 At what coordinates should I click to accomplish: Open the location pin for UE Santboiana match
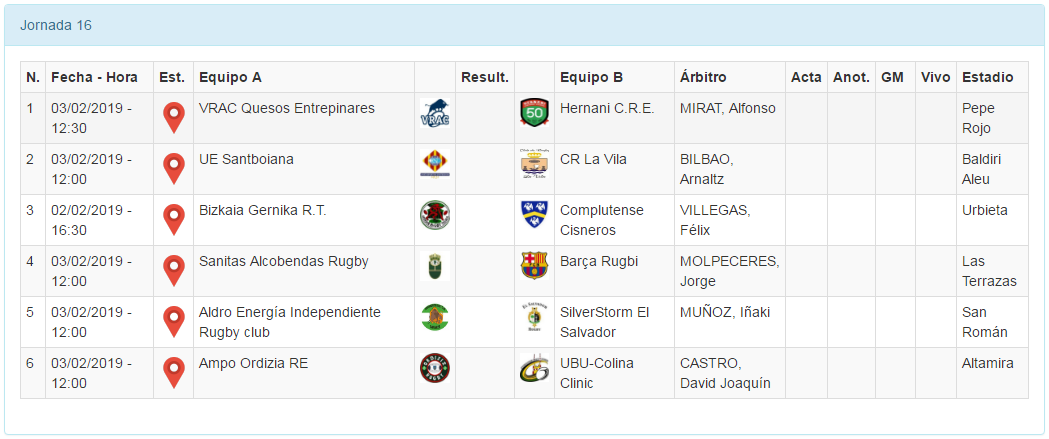pos(174,168)
